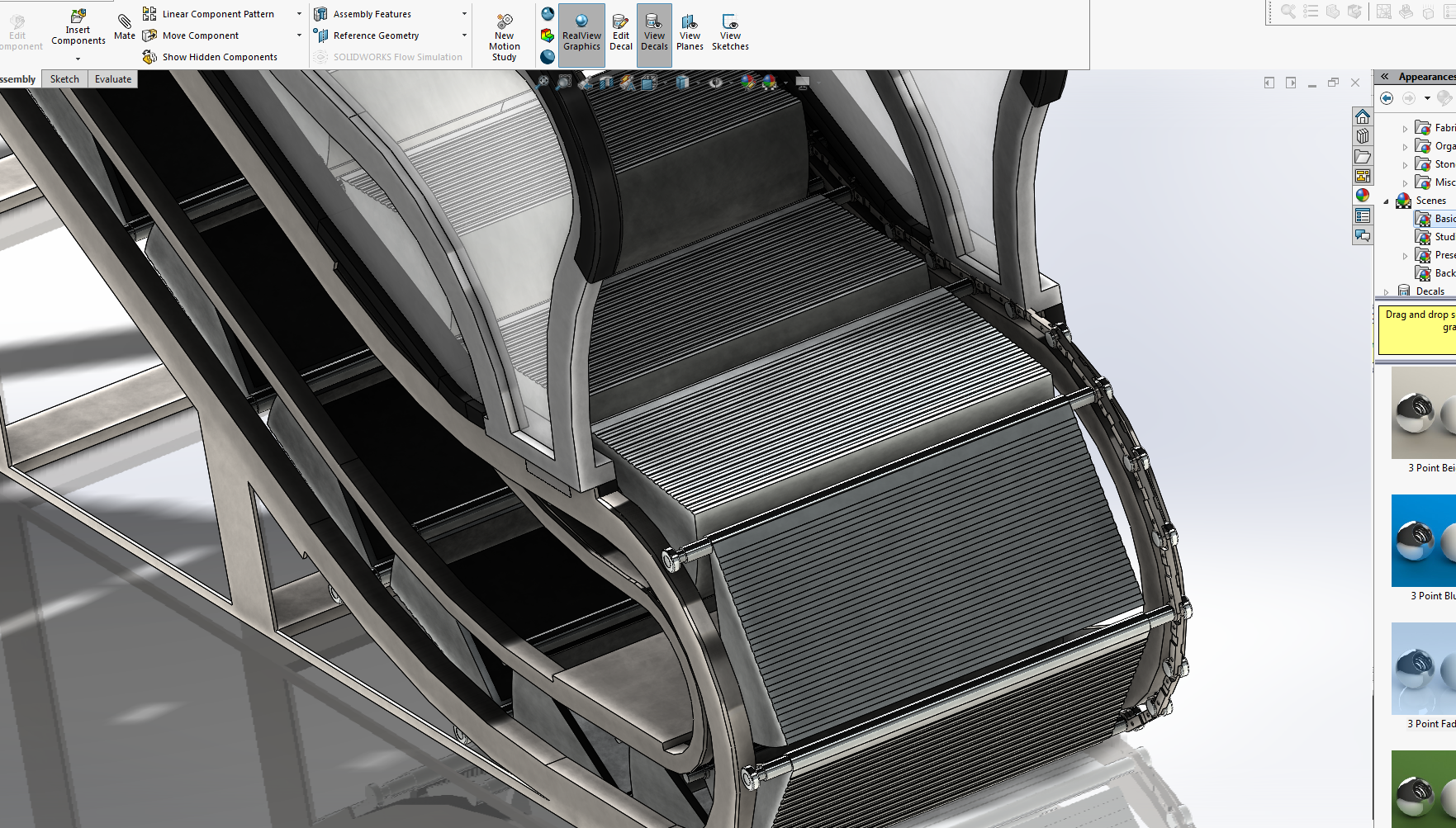
Task: Open Custom Properties task pane icon
Action: (1363, 215)
